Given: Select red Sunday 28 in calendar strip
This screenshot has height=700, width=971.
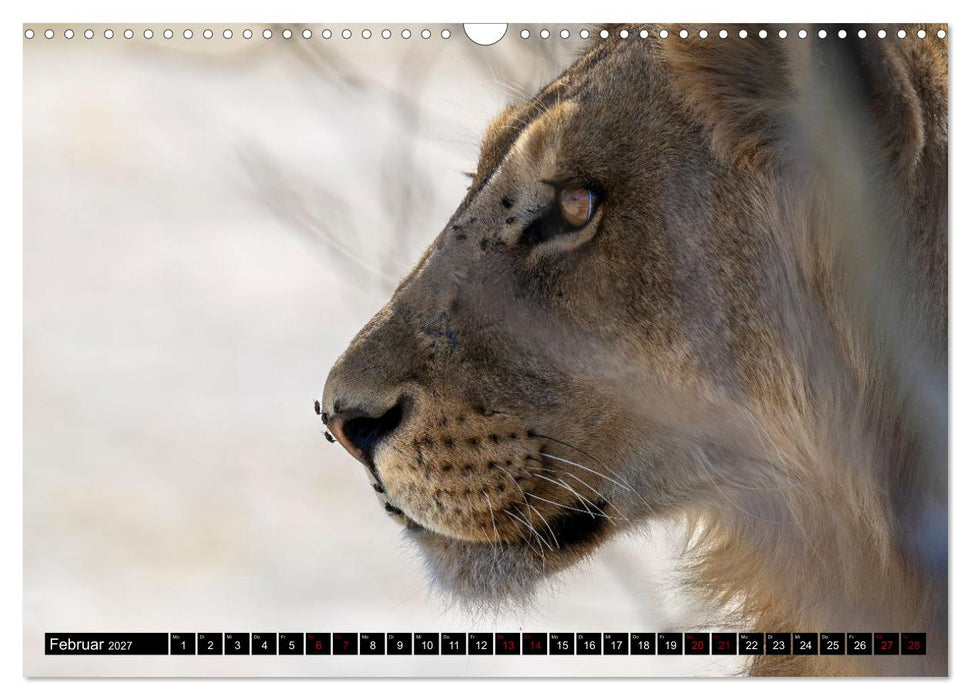Looking at the screenshot, I should [913, 644].
